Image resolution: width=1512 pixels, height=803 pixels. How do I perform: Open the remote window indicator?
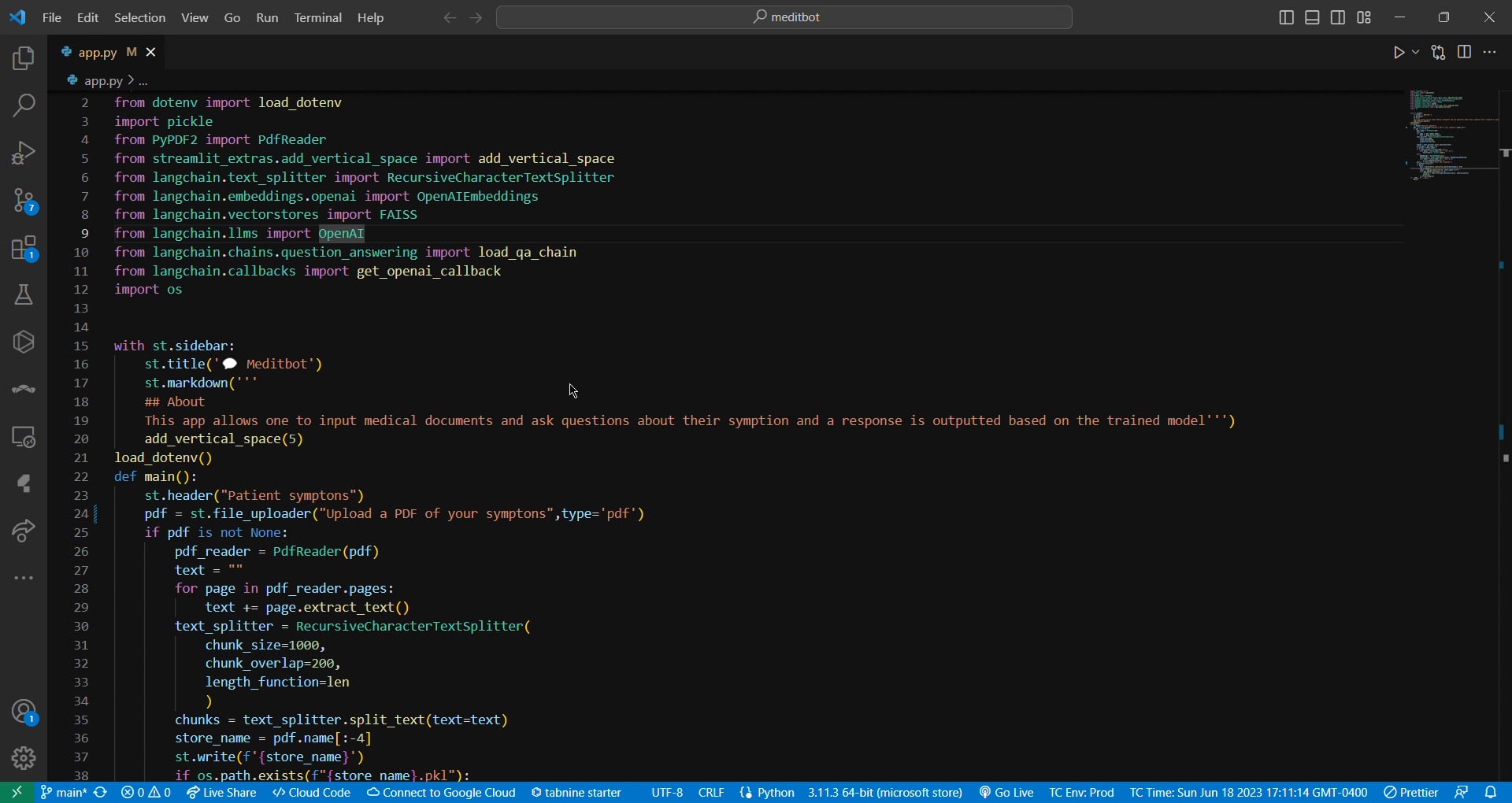[x=17, y=793]
